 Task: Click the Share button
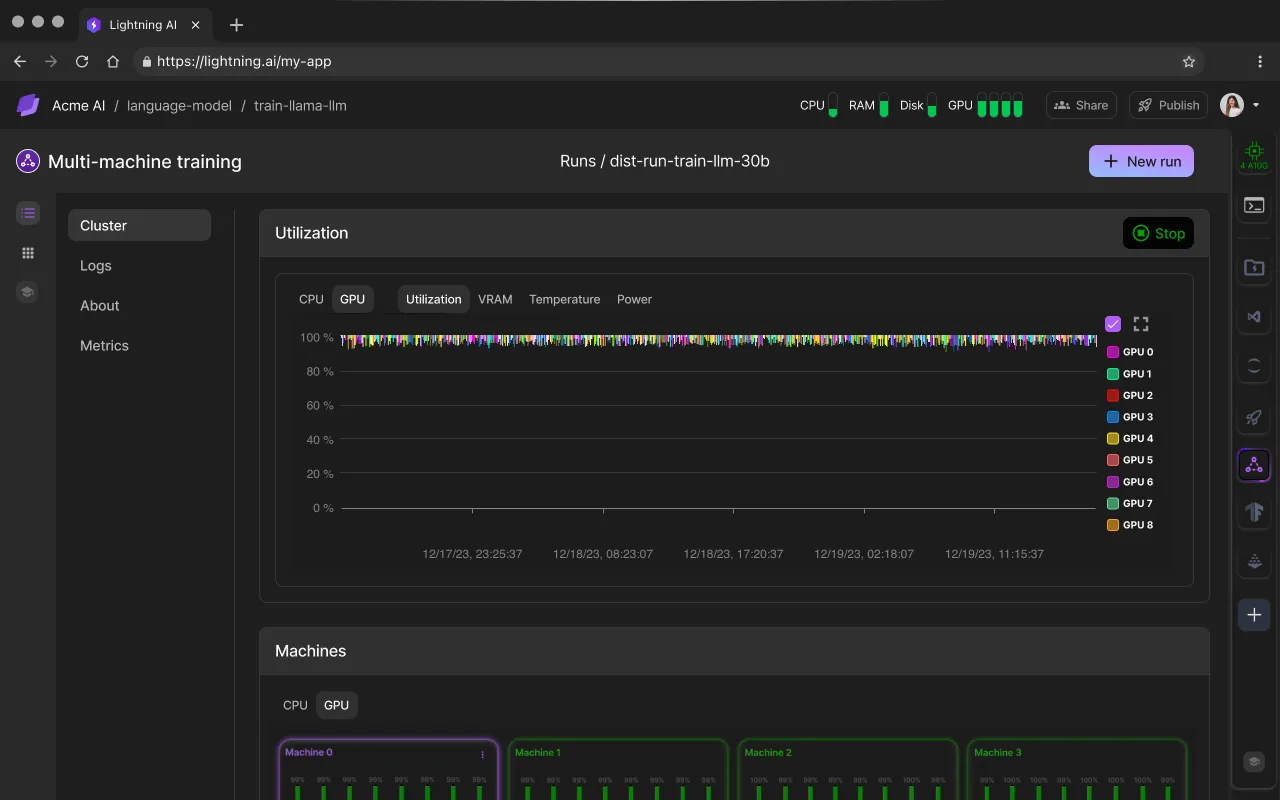coord(1081,105)
